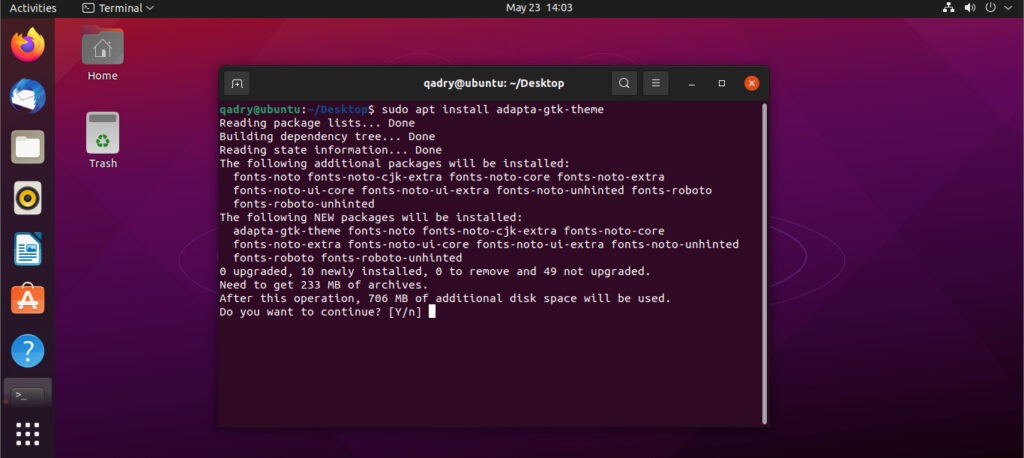The height and width of the screenshot is (458, 1024).
Task: Click the terminal vertical scrollbar
Action: (x=763, y=263)
